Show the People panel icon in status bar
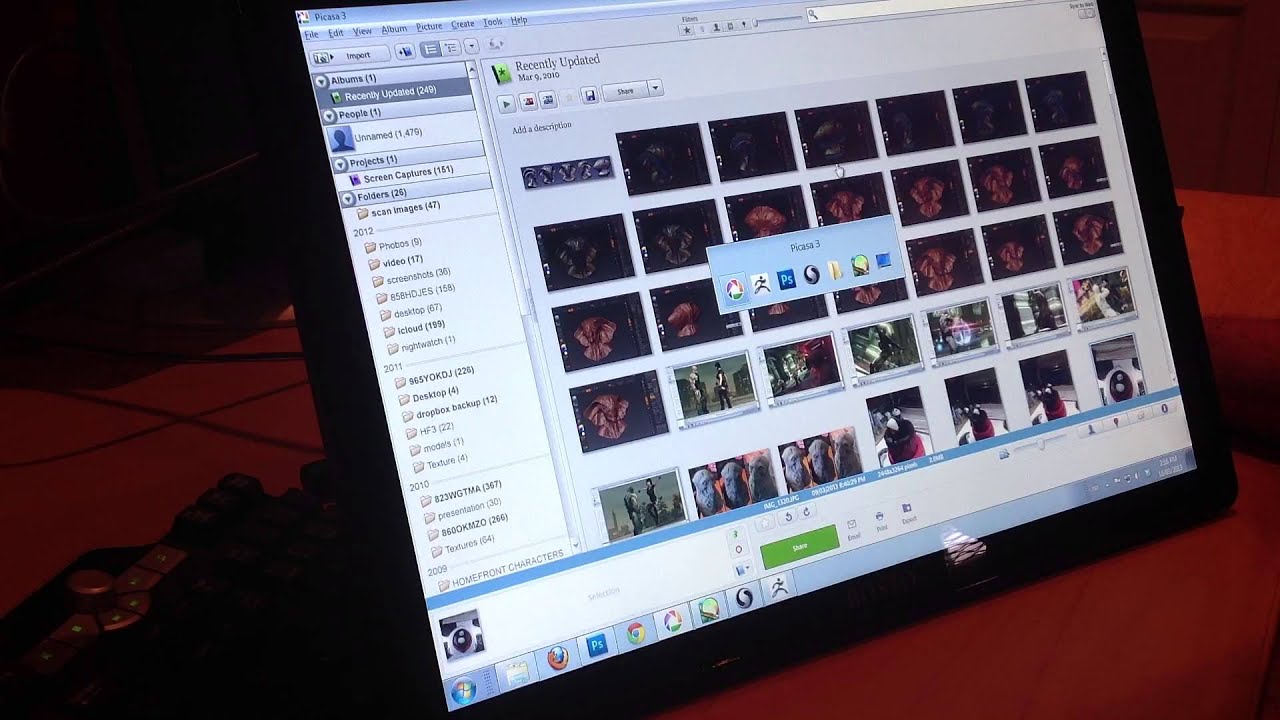Image resolution: width=1280 pixels, height=720 pixels. click(1092, 430)
